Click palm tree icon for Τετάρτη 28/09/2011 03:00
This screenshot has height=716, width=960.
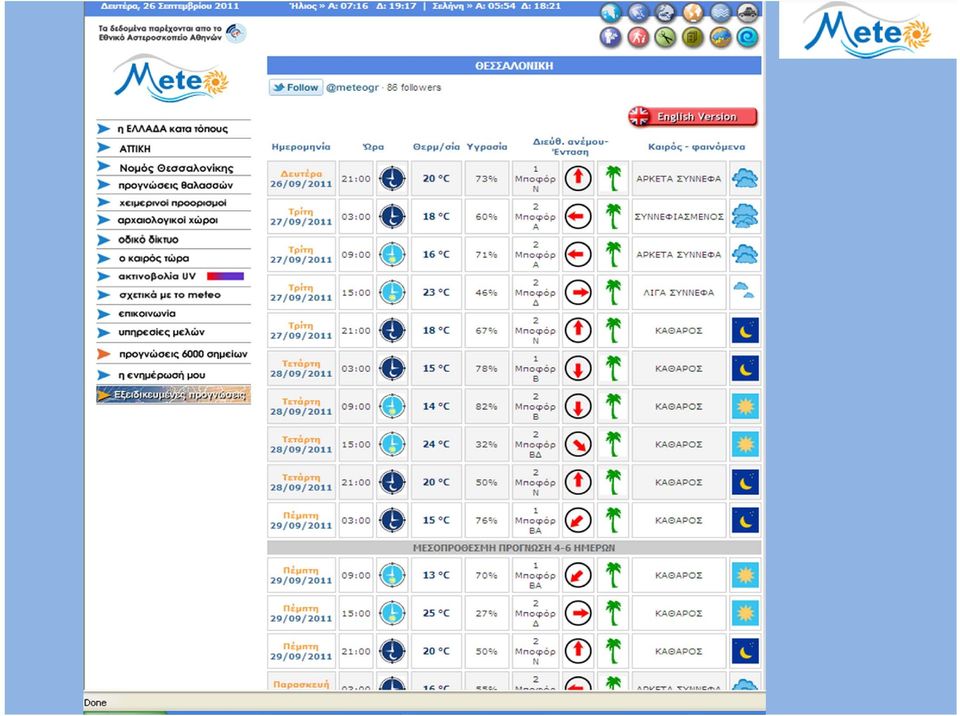click(x=613, y=368)
